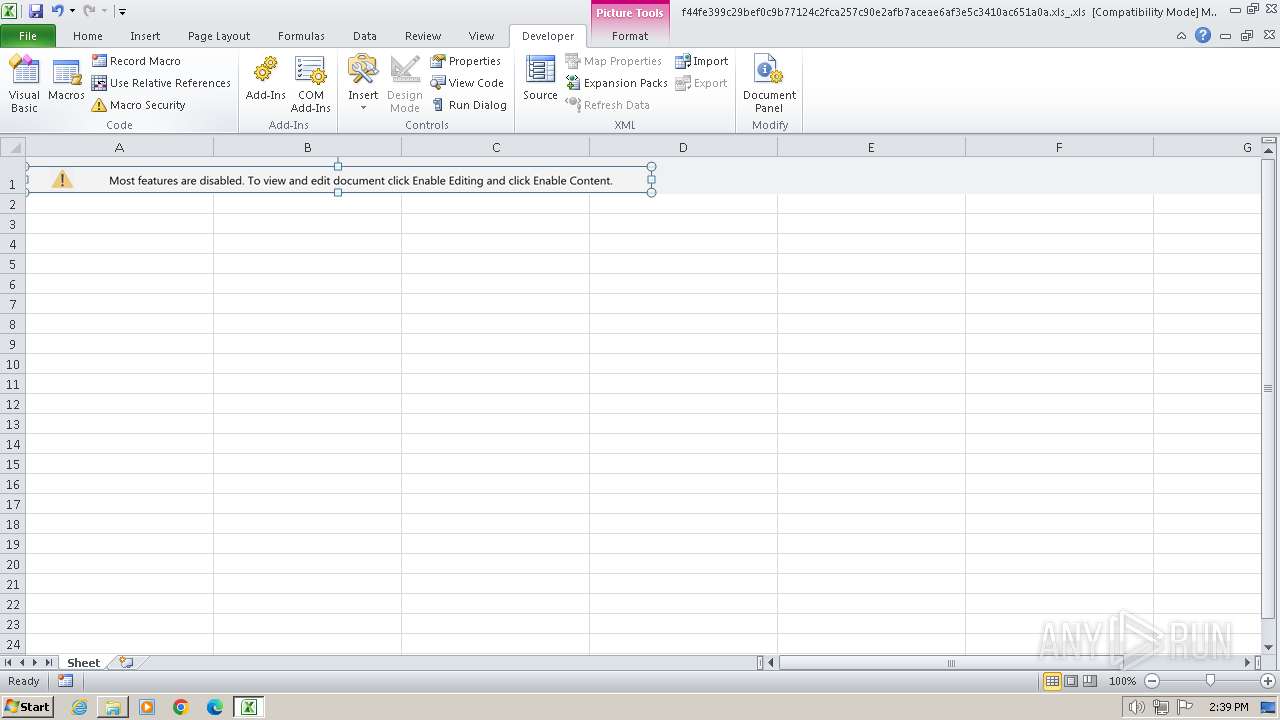The width and height of the screenshot is (1280, 720).
Task: Launch Internet Explorer from taskbar
Action: pyautogui.click(x=79, y=707)
